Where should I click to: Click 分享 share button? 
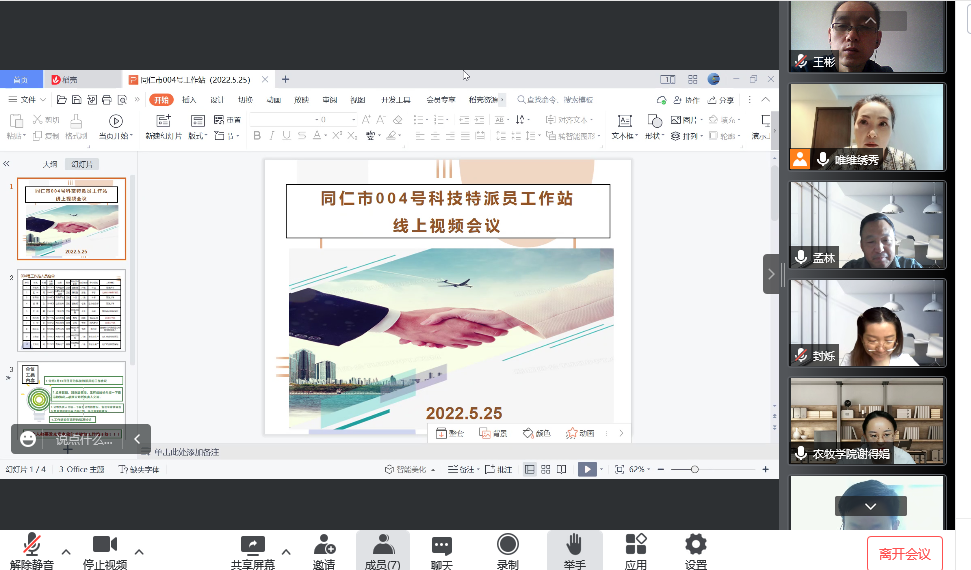[721, 100]
